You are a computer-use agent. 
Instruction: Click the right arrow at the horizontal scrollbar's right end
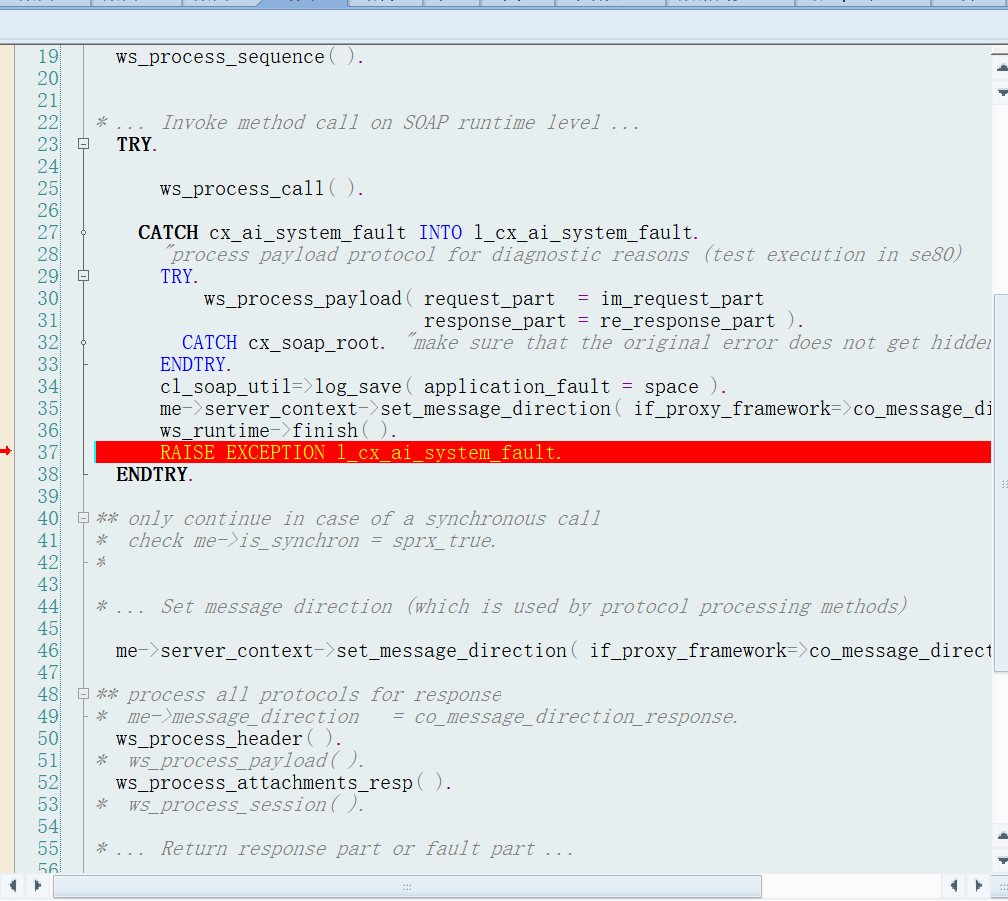[x=978, y=886]
